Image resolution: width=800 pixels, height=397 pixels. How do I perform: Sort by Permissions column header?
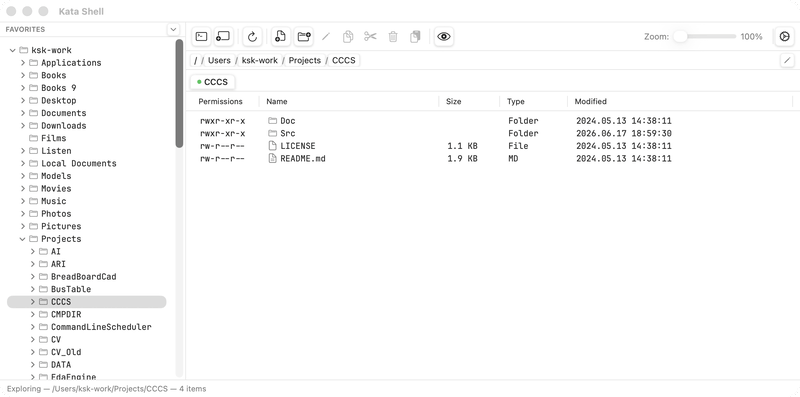point(220,102)
